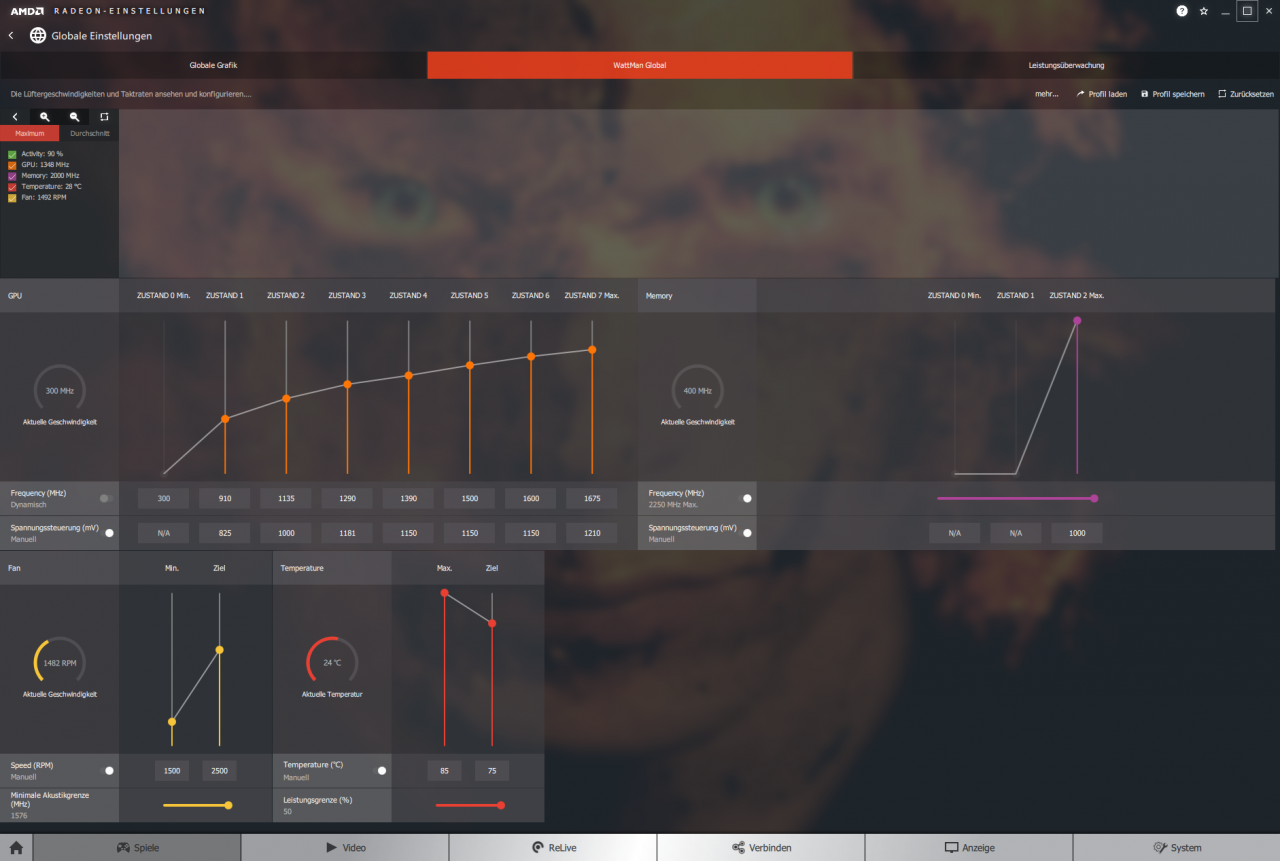1280x861 pixels.
Task: Open the Anzeige monitor section
Action: pyautogui.click(x=969, y=847)
